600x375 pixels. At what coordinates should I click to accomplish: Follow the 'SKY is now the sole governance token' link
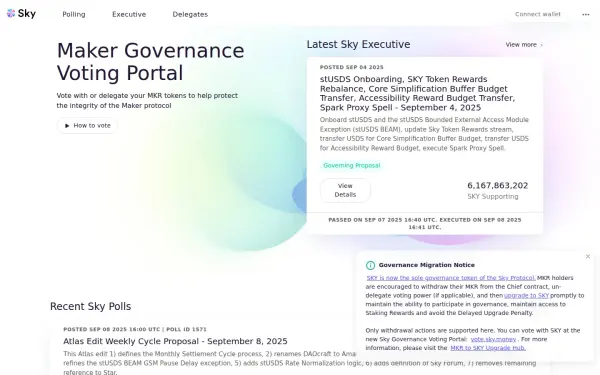click(x=451, y=278)
